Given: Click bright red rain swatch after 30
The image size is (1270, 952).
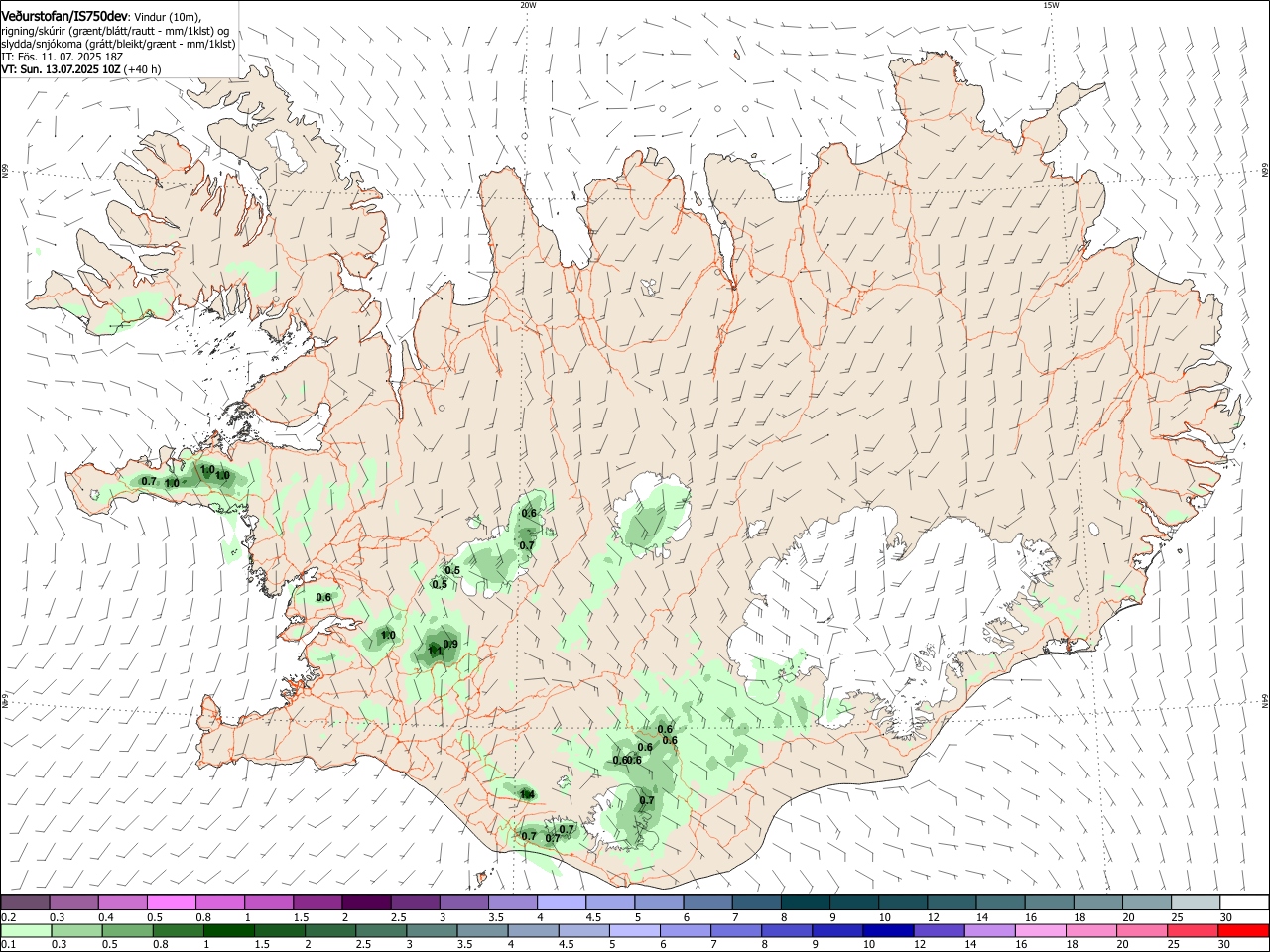Looking at the screenshot, I should pos(1242,930).
